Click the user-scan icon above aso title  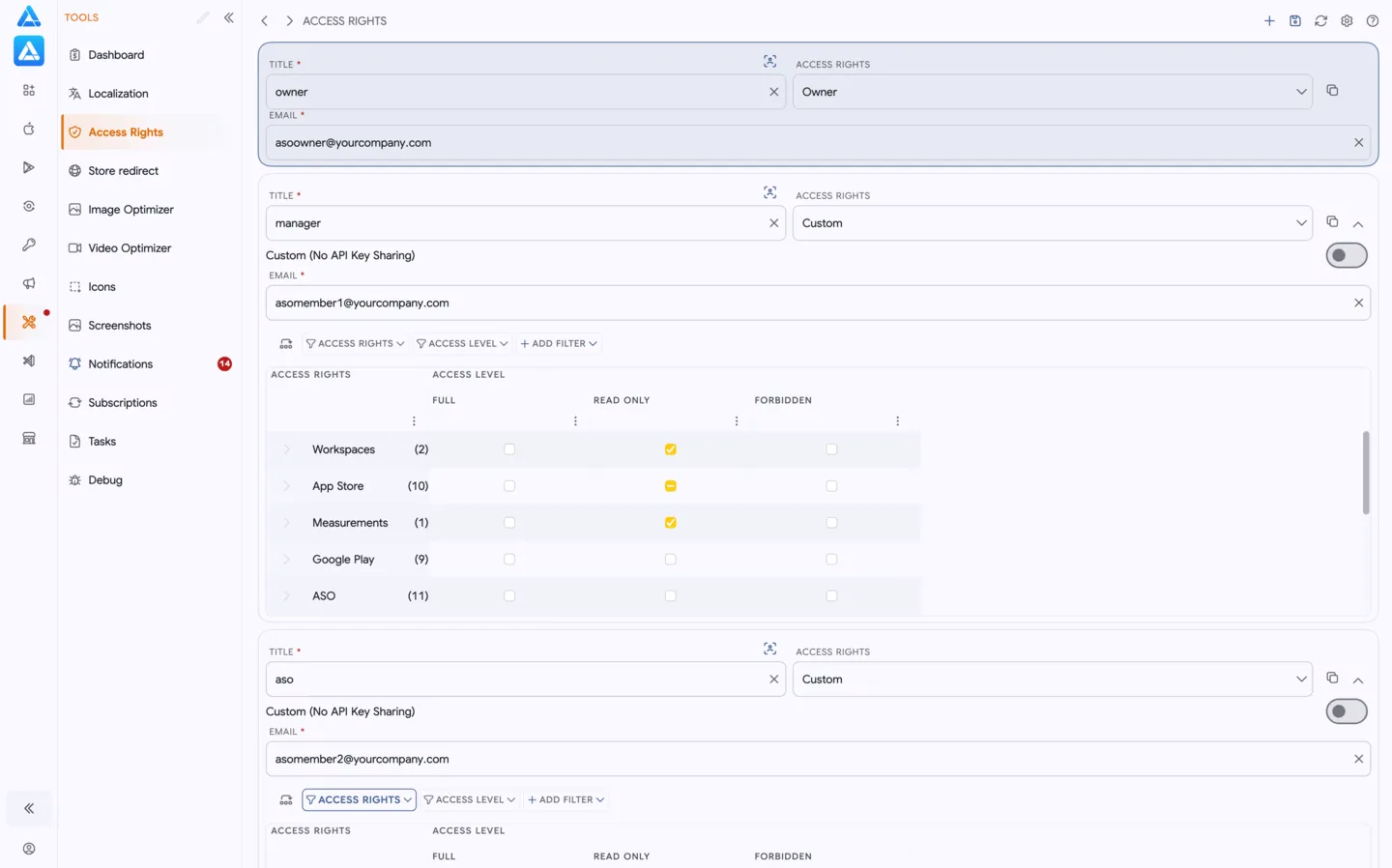769,649
